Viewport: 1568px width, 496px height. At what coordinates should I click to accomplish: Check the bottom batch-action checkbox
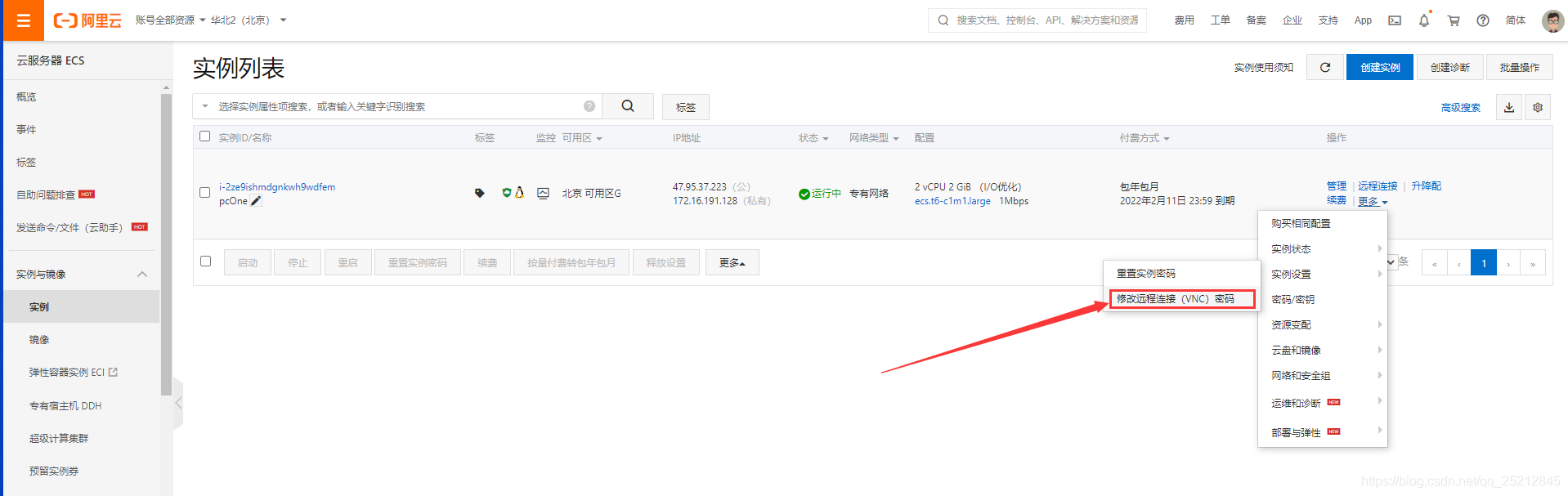(206, 261)
